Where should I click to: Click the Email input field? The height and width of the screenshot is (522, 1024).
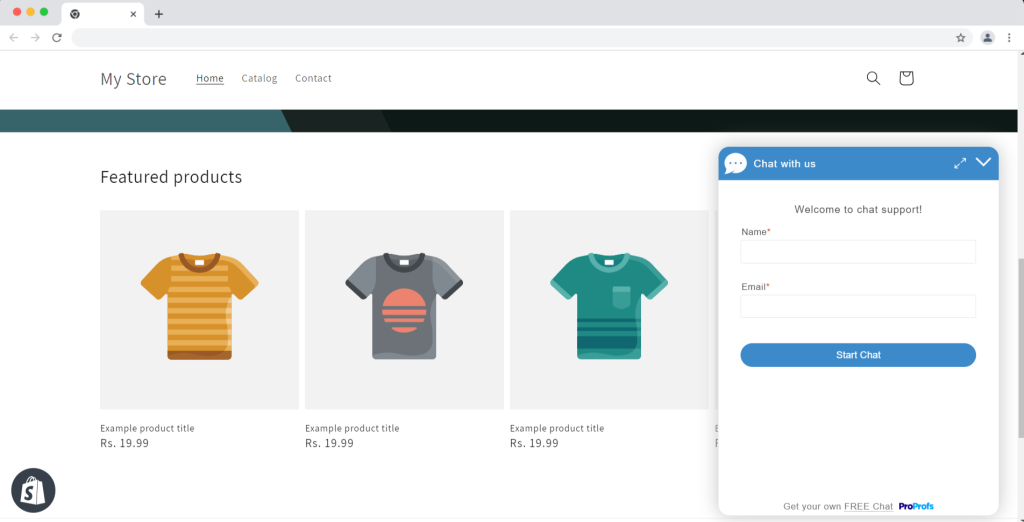tap(858, 306)
